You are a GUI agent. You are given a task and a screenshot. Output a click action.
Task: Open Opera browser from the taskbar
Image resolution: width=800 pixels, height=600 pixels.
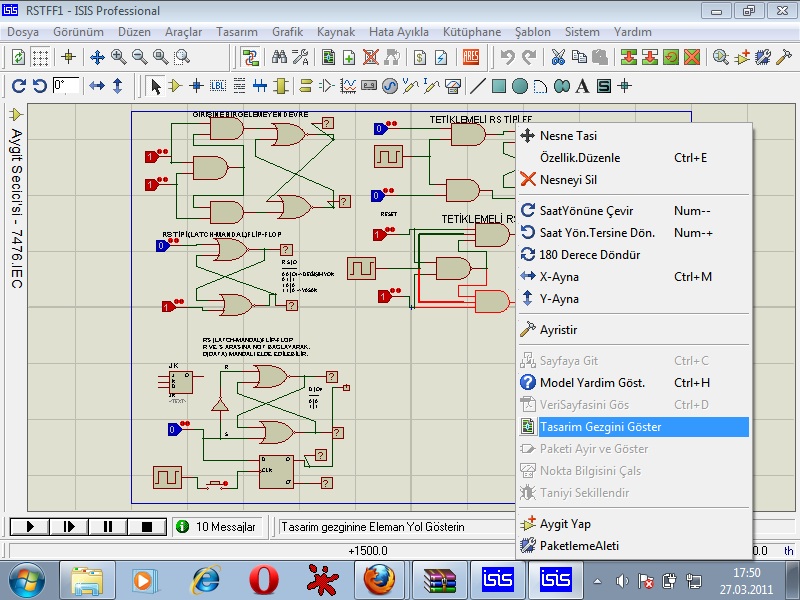(x=264, y=580)
